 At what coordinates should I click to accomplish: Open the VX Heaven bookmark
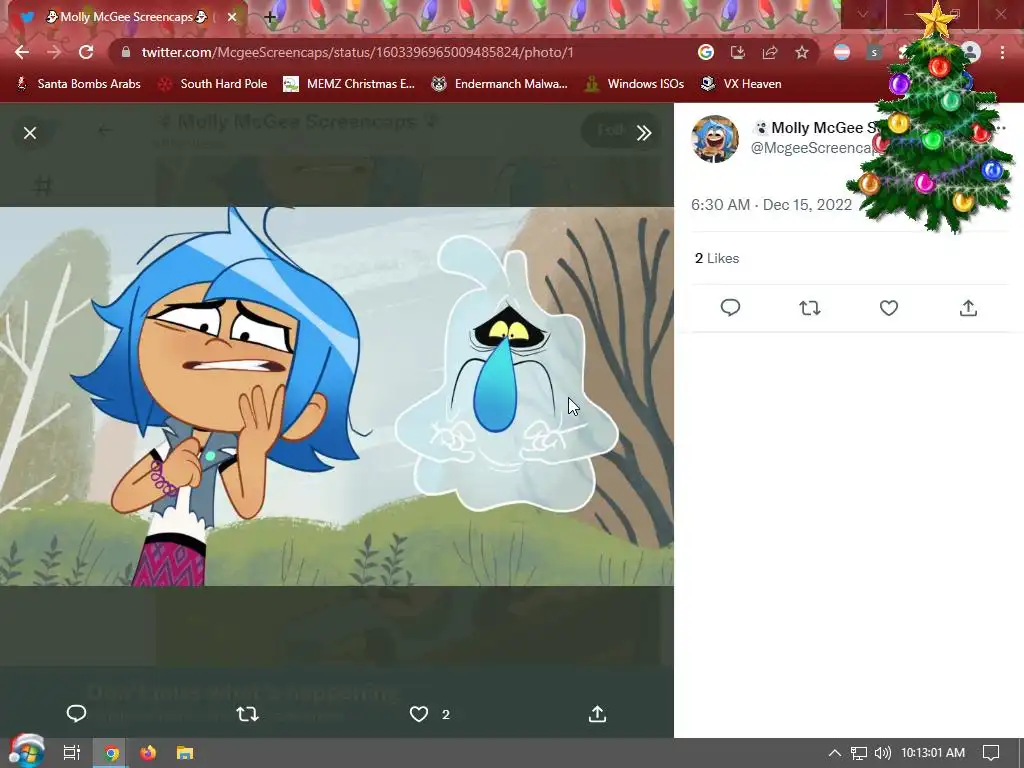[x=741, y=84]
